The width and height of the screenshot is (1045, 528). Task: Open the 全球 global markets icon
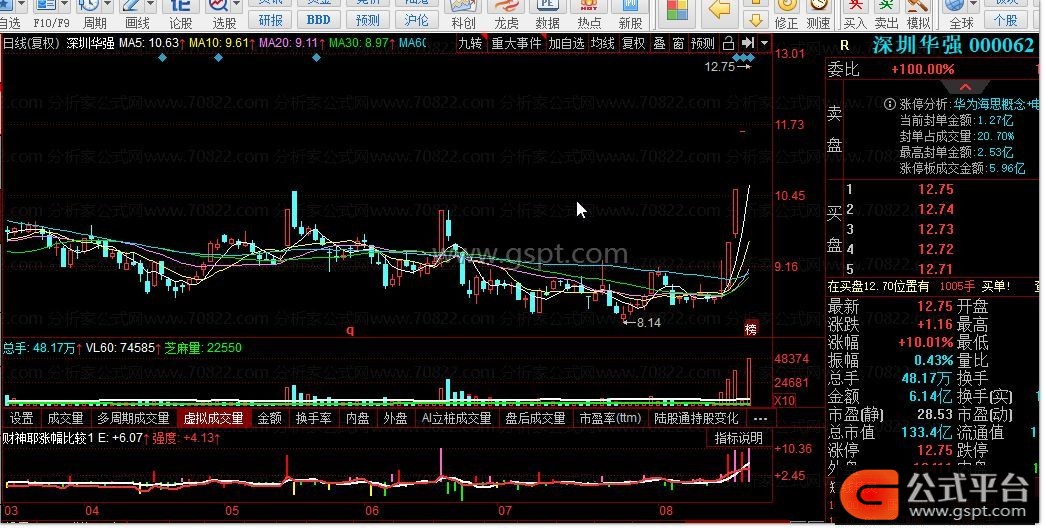pyautogui.click(x=954, y=5)
